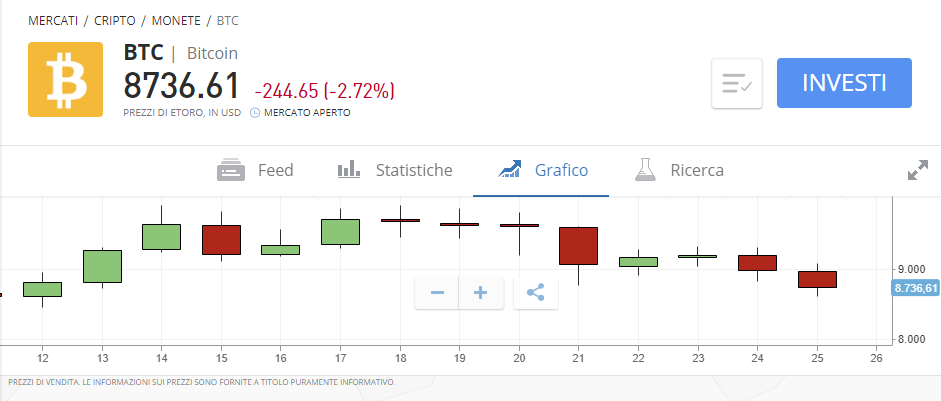
Task: Switch to the Statistiche tab
Action: pos(395,170)
